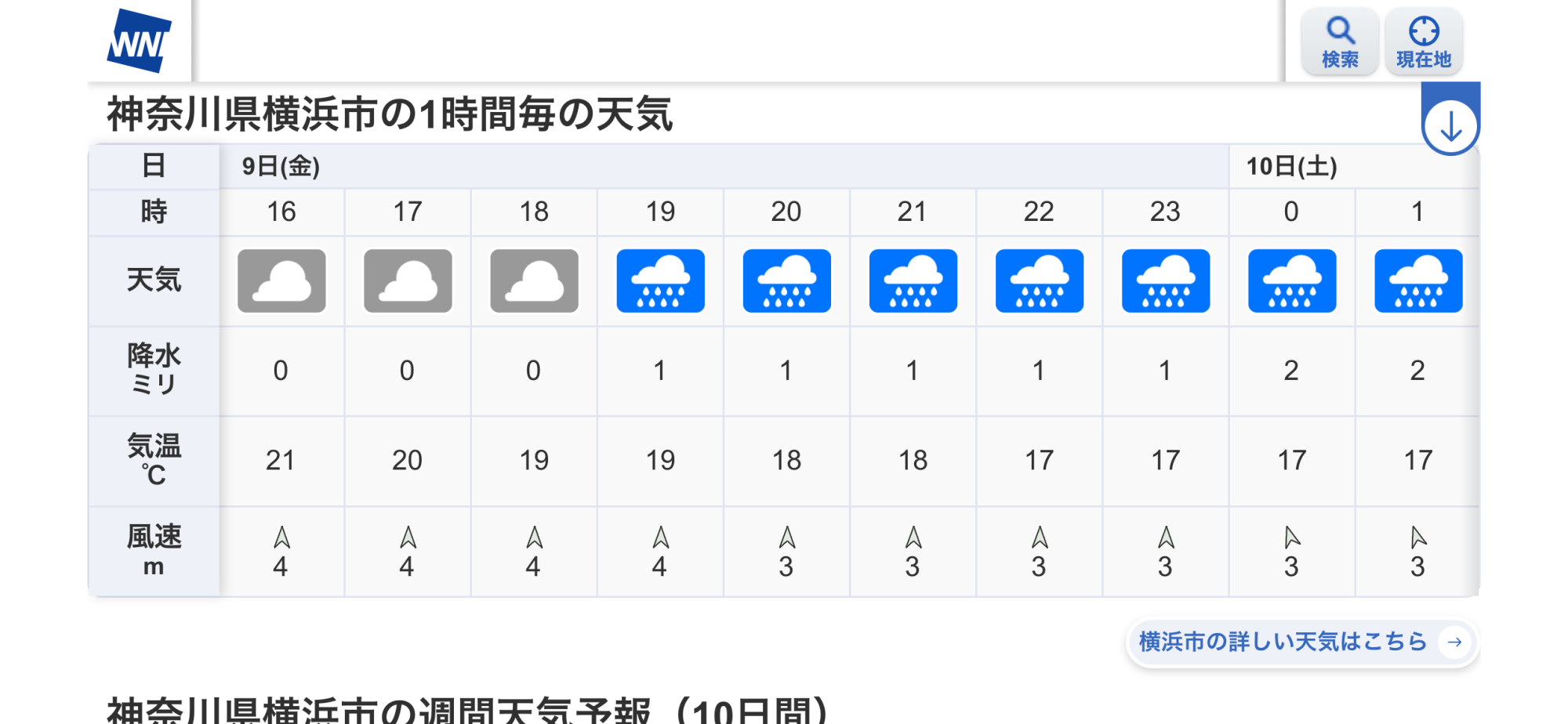1568x724 pixels.
Task: Click the WNI Weathernews logo
Action: pos(139,41)
